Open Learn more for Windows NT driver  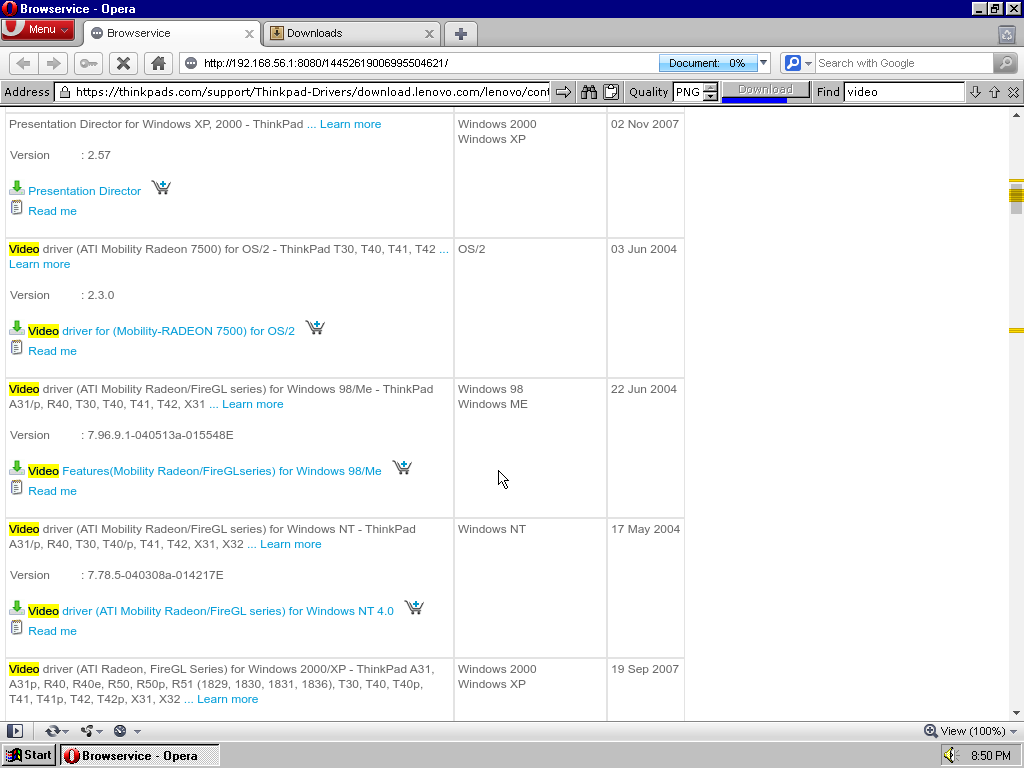[291, 544]
